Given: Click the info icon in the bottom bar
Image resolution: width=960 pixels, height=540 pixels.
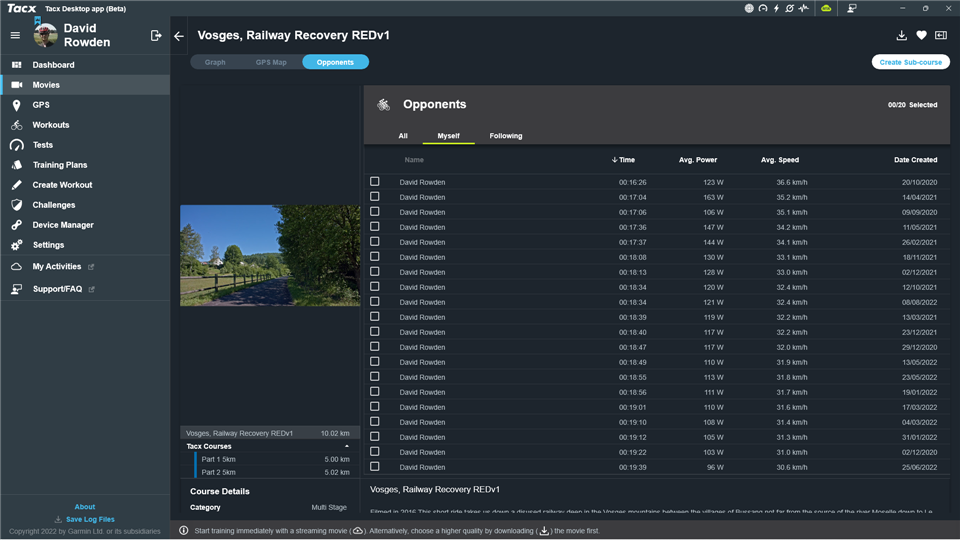Looking at the screenshot, I should [184, 530].
